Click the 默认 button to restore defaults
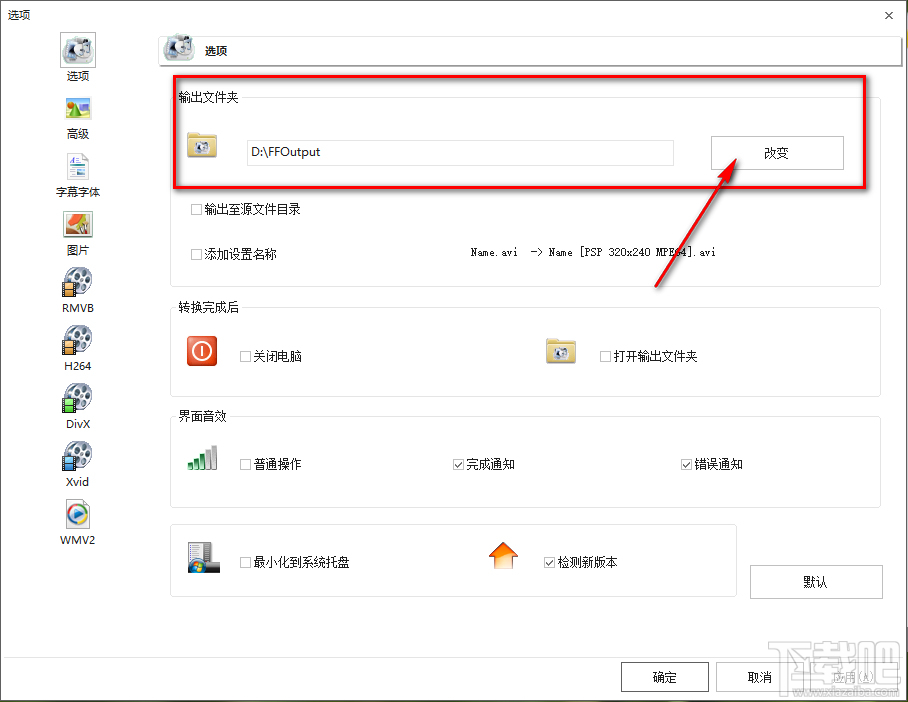908x702 pixels. 816,582
